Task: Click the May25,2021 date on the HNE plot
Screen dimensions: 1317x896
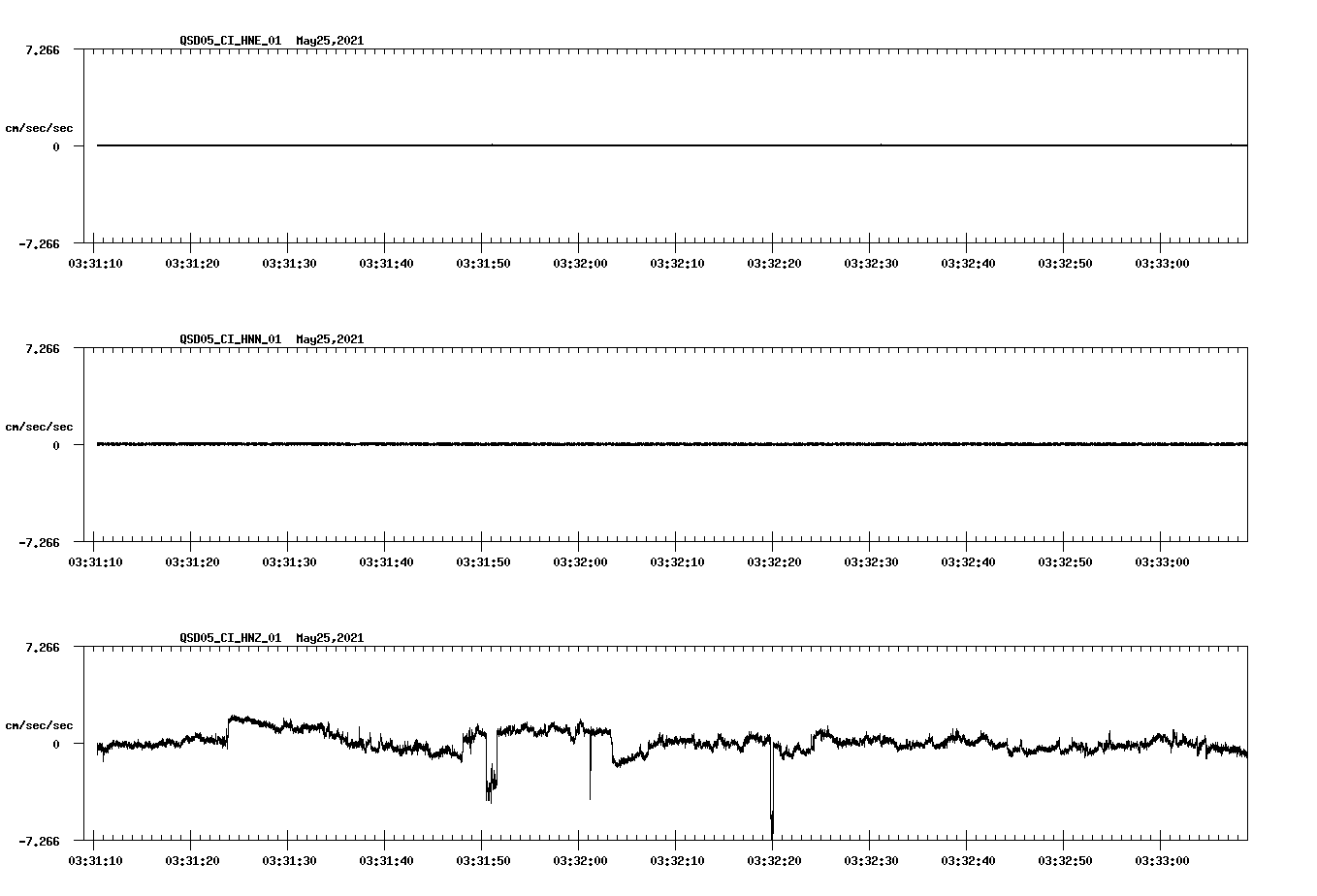Action: coord(330,41)
